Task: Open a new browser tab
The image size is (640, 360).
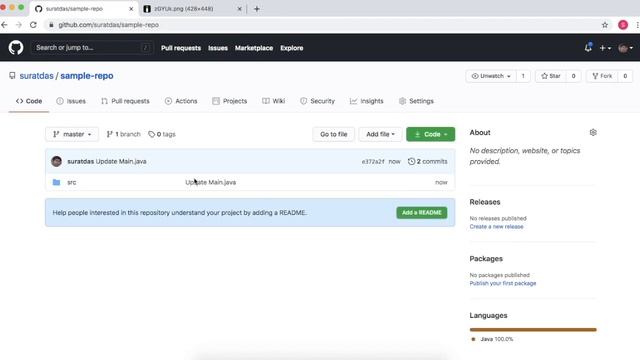Action: [x=257, y=9]
